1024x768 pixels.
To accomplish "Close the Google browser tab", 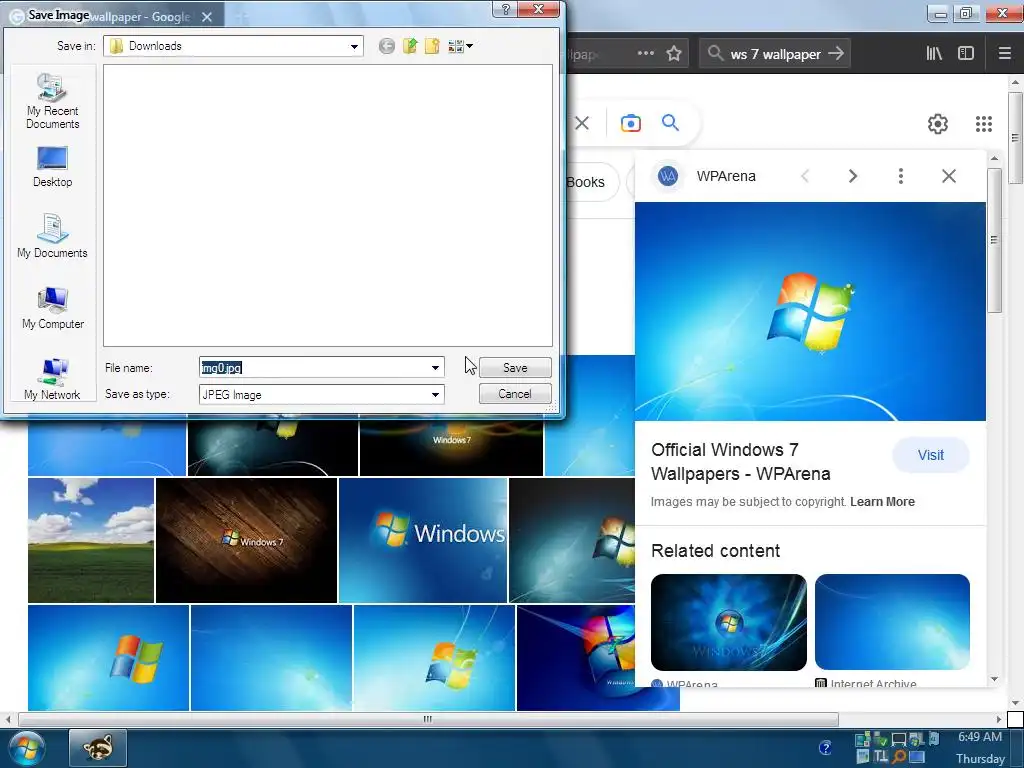I will (207, 17).
